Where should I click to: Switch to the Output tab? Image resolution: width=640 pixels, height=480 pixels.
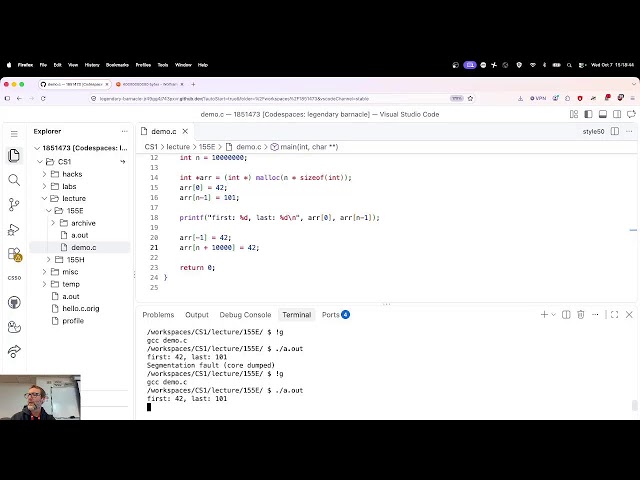tap(197, 315)
